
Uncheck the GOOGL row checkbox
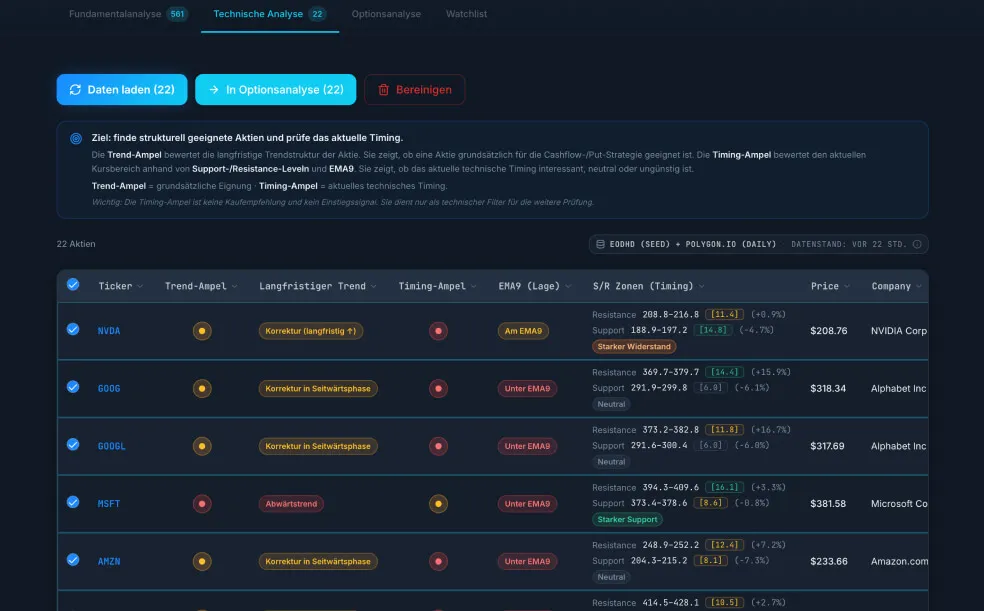73,445
